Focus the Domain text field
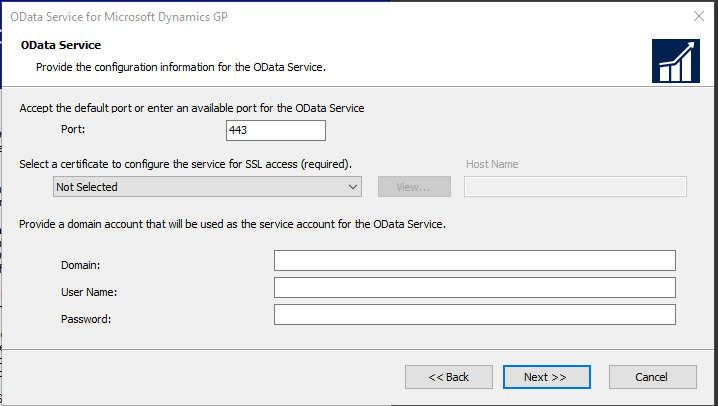The width and height of the screenshot is (718, 406). point(474,261)
